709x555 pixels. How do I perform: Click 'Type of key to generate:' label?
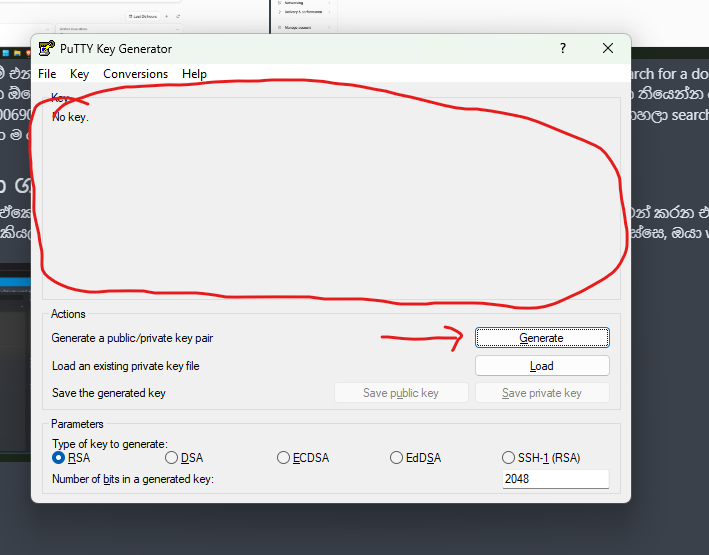pos(110,444)
